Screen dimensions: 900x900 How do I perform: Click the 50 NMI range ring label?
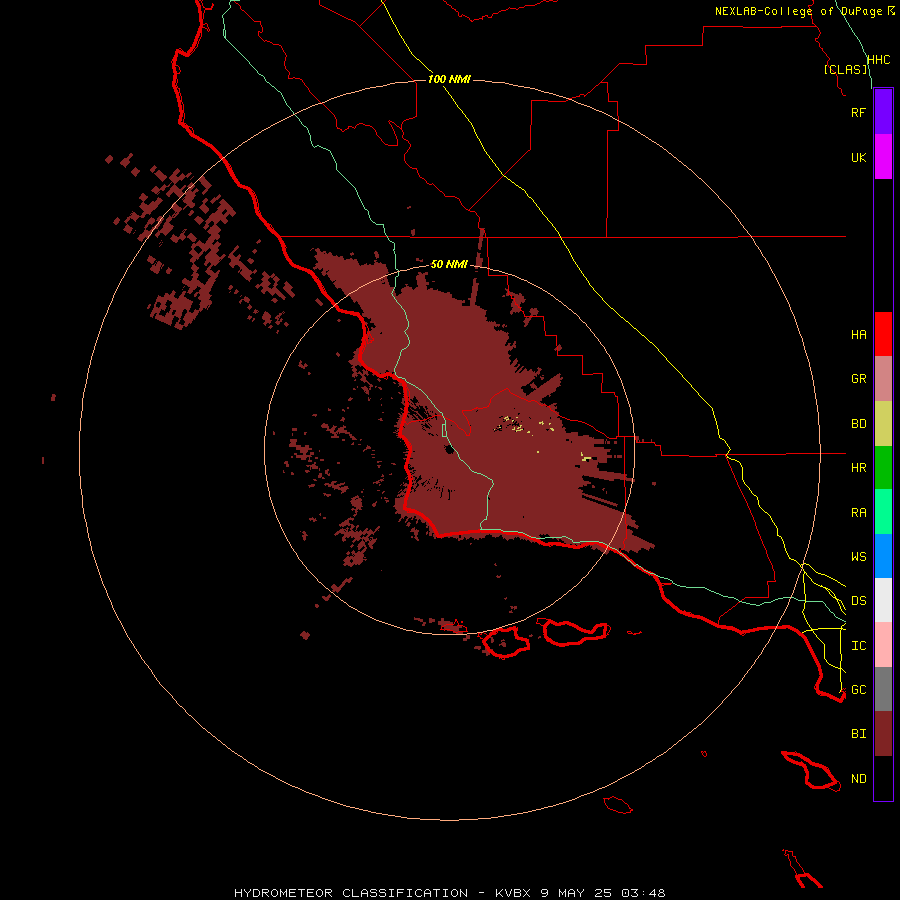coord(449,264)
